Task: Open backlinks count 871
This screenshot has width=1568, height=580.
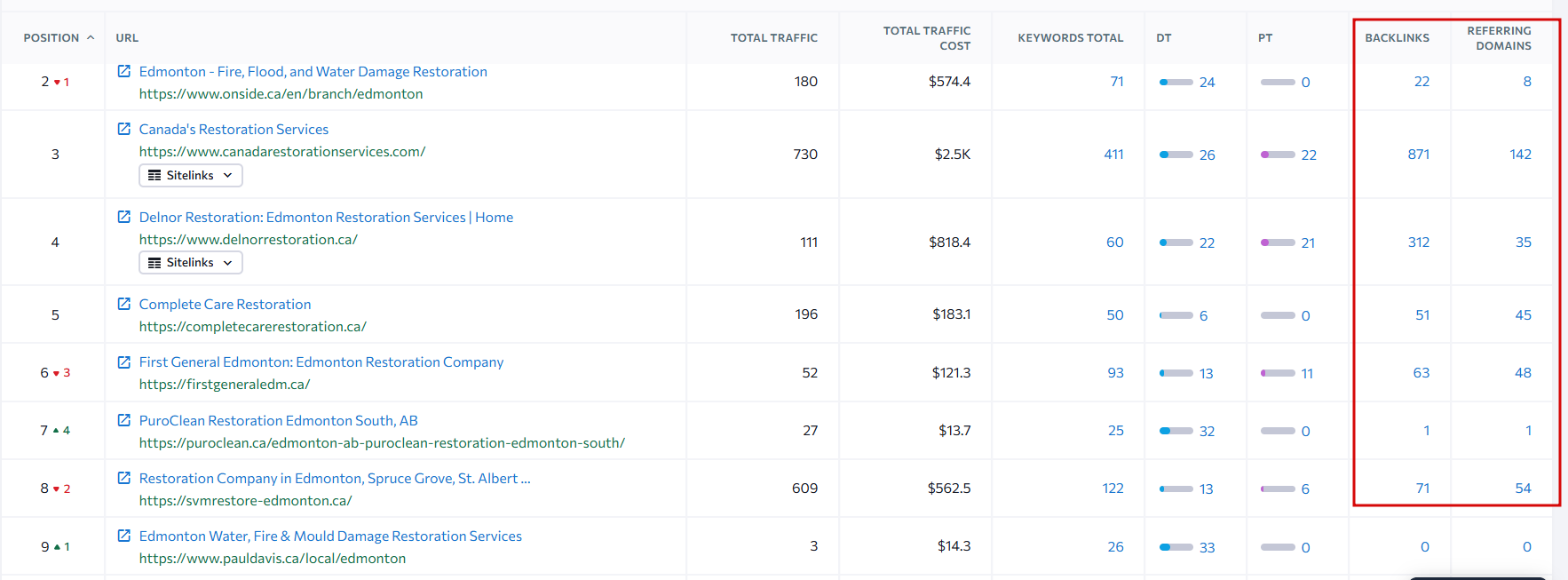Action: point(1418,154)
